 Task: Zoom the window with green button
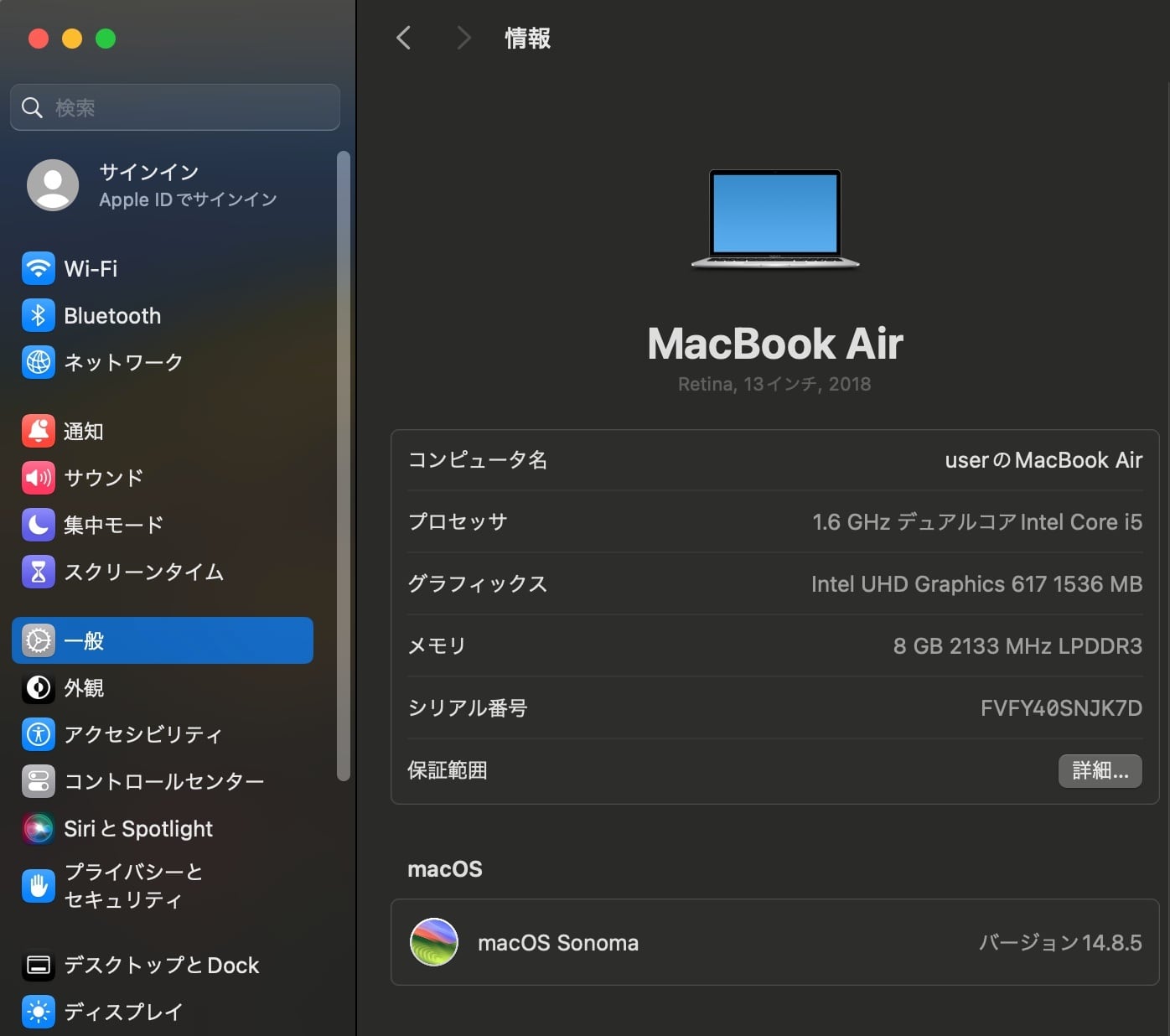tap(106, 39)
